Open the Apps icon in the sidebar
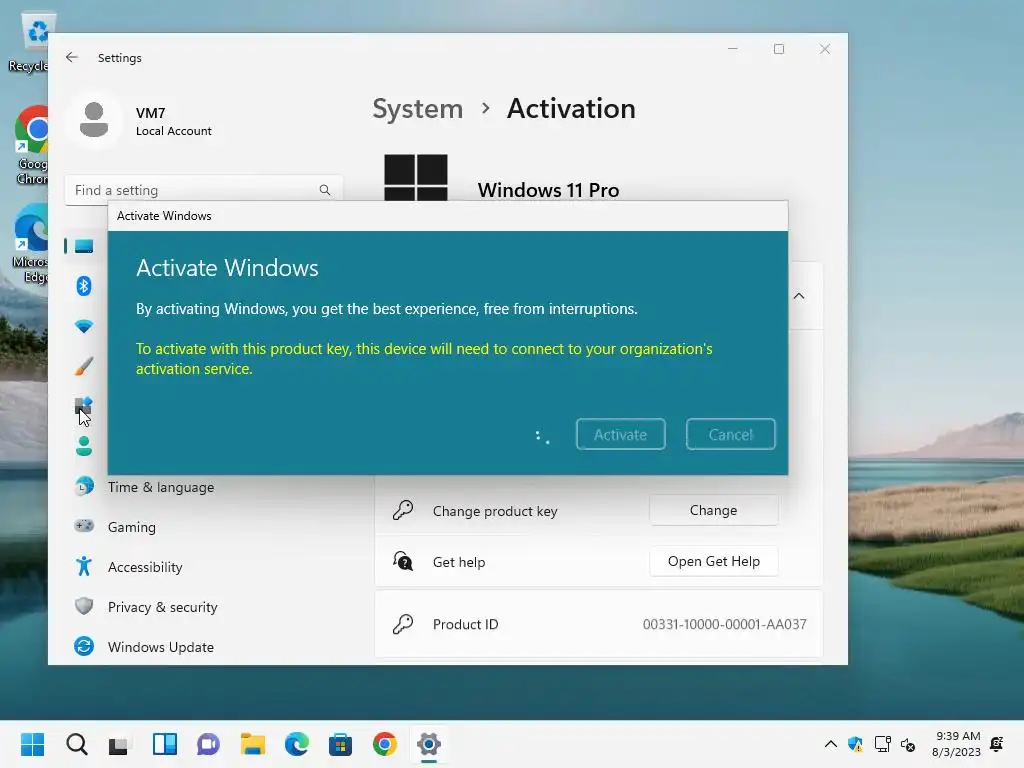 [84, 406]
